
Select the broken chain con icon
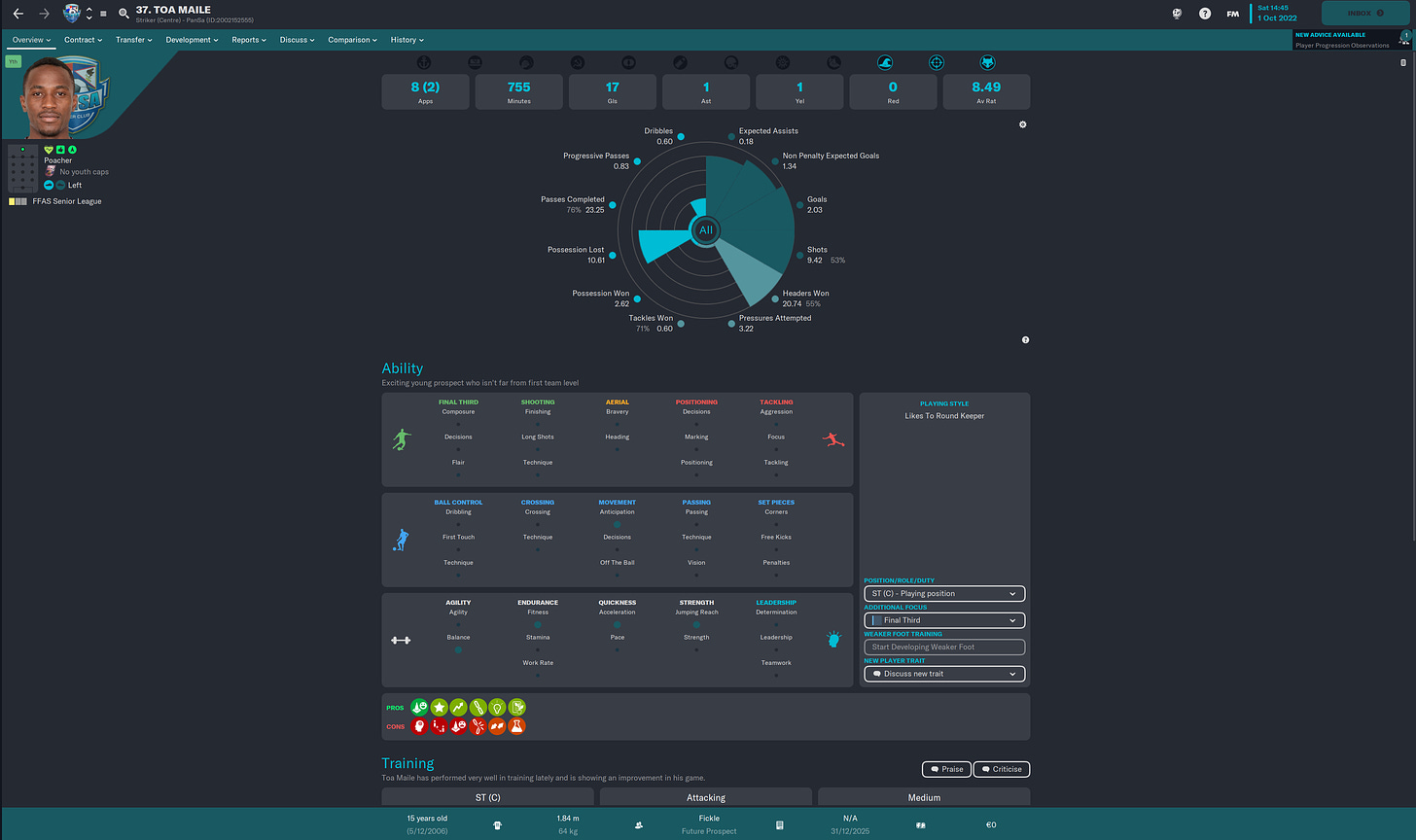(x=478, y=725)
